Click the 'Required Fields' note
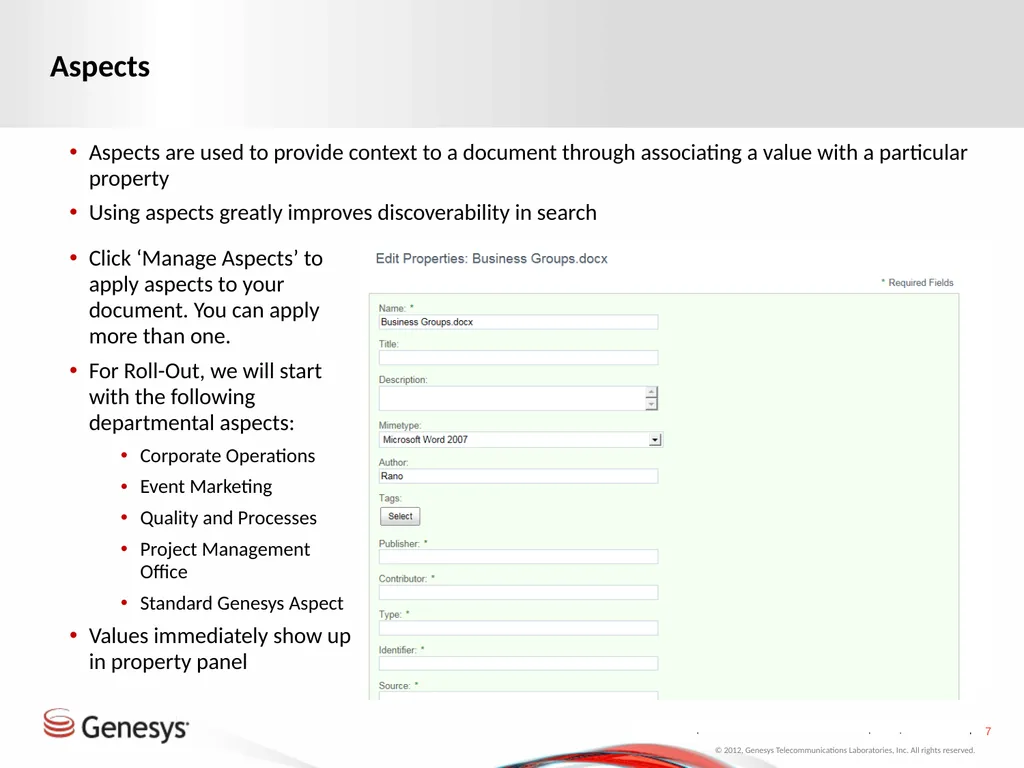This screenshot has width=1024, height=768. pyautogui.click(x=917, y=283)
